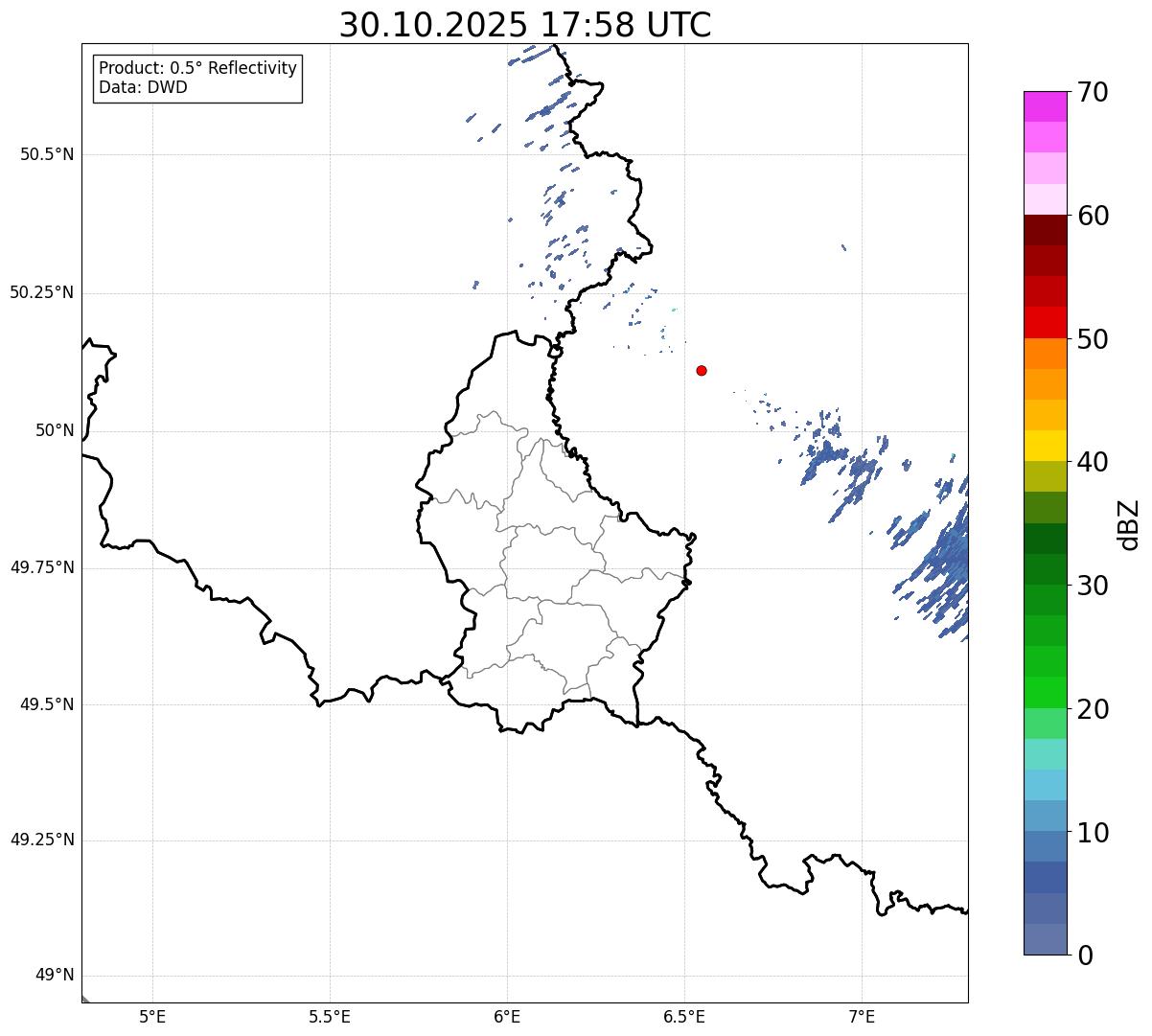Click latitude label '50°N'
This screenshot has width=1152, height=1036.
coord(55,430)
